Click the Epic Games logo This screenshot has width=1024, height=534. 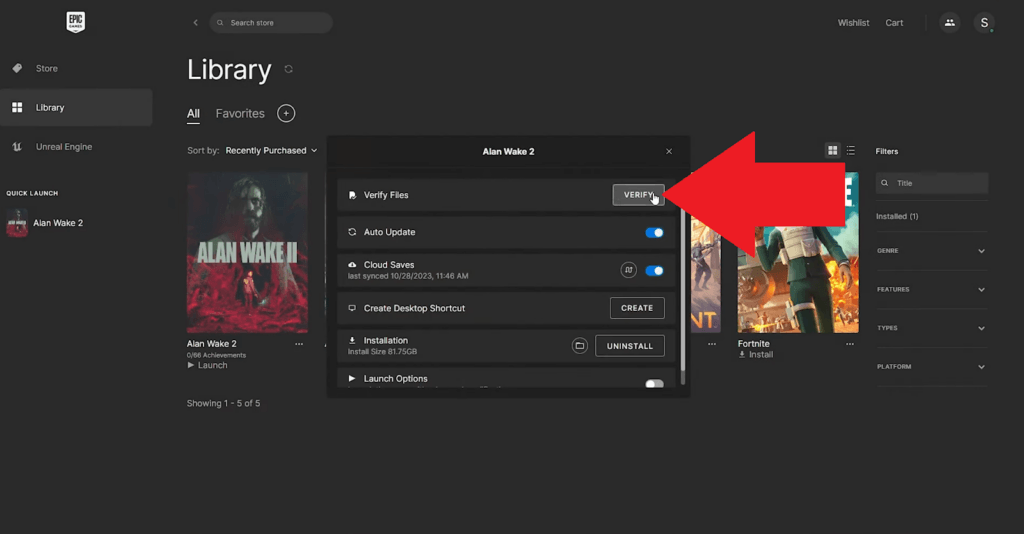coord(76,22)
